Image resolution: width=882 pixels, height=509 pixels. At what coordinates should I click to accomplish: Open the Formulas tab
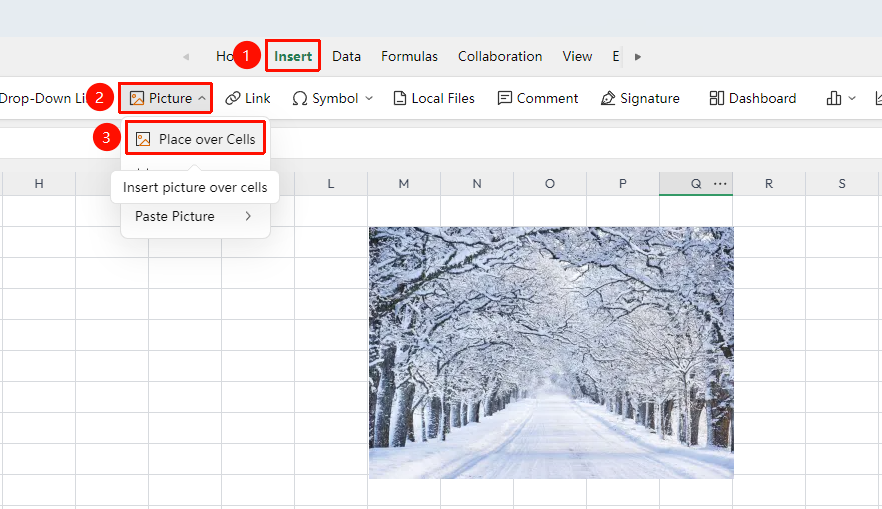(409, 56)
